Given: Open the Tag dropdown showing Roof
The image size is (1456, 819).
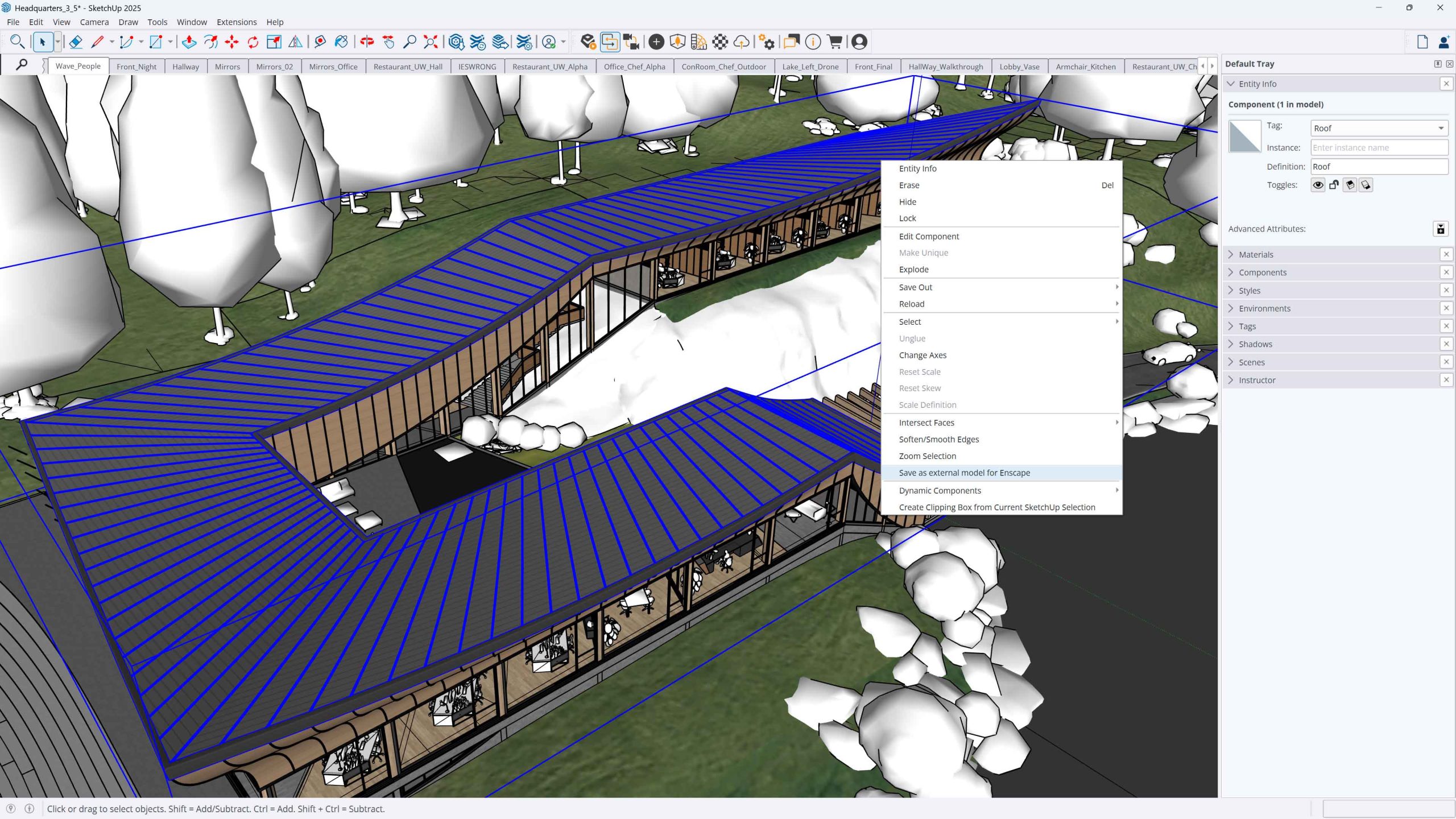Looking at the screenshot, I should (x=1379, y=127).
